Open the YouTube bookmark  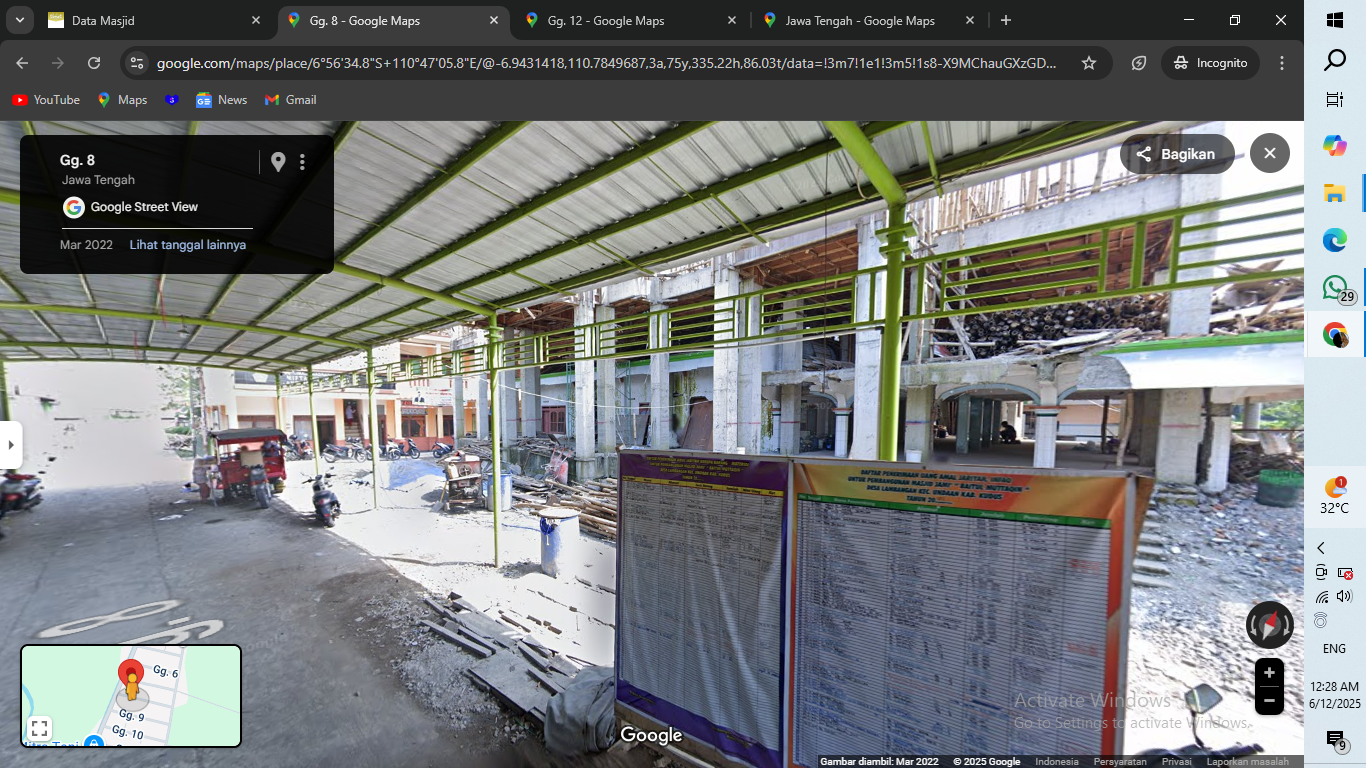pos(46,100)
